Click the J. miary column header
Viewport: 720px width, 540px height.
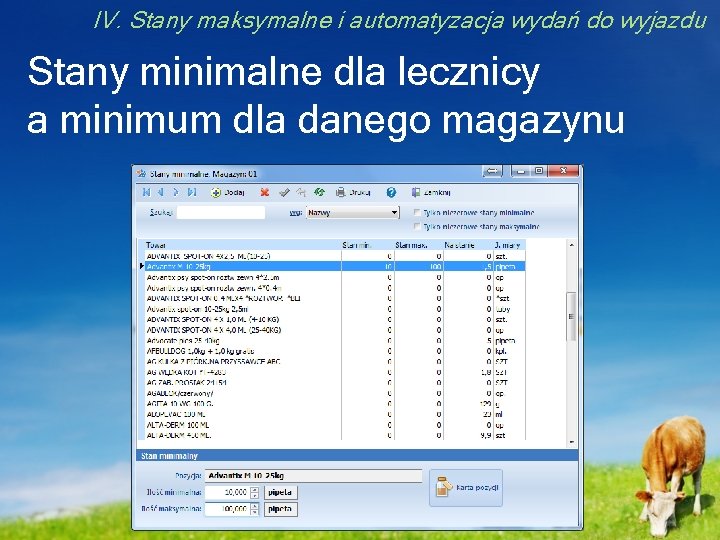pos(509,245)
